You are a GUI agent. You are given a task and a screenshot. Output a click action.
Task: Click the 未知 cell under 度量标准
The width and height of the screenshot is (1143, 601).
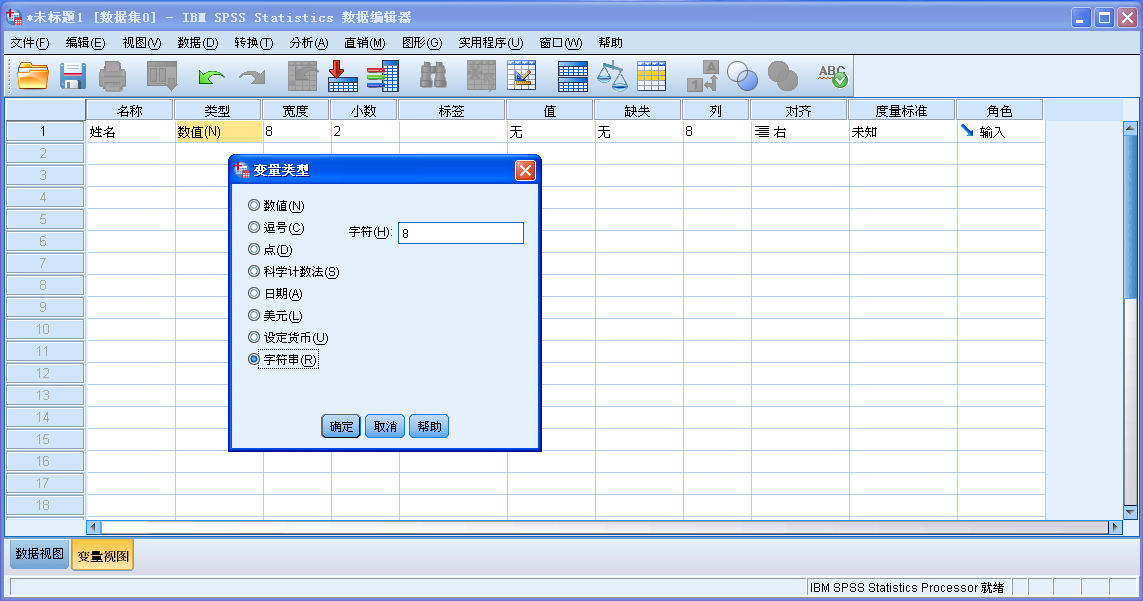[902, 132]
